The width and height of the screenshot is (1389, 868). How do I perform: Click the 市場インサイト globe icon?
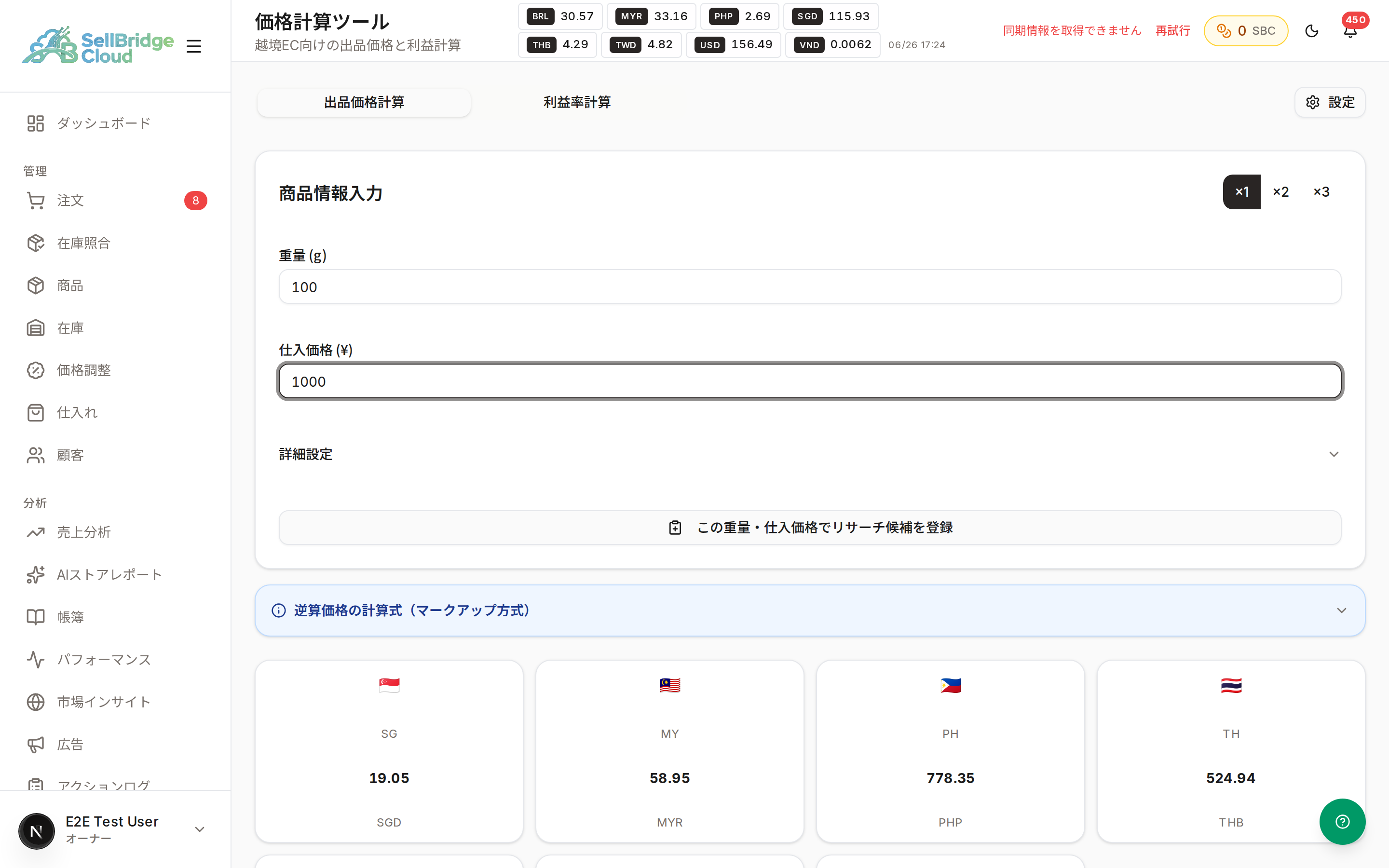(x=36, y=702)
